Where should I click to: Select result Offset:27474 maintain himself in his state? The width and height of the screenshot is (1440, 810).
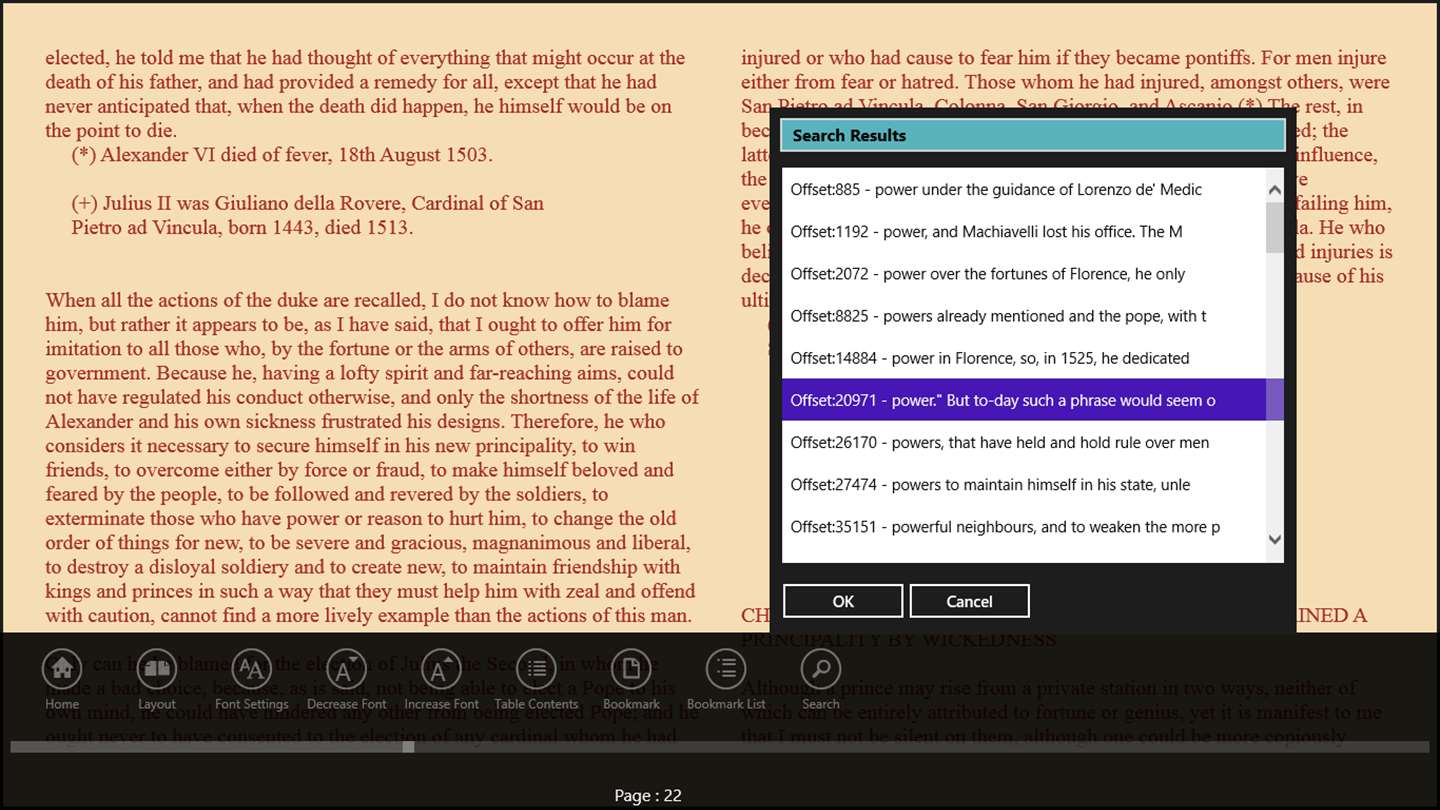tap(1024, 484)
